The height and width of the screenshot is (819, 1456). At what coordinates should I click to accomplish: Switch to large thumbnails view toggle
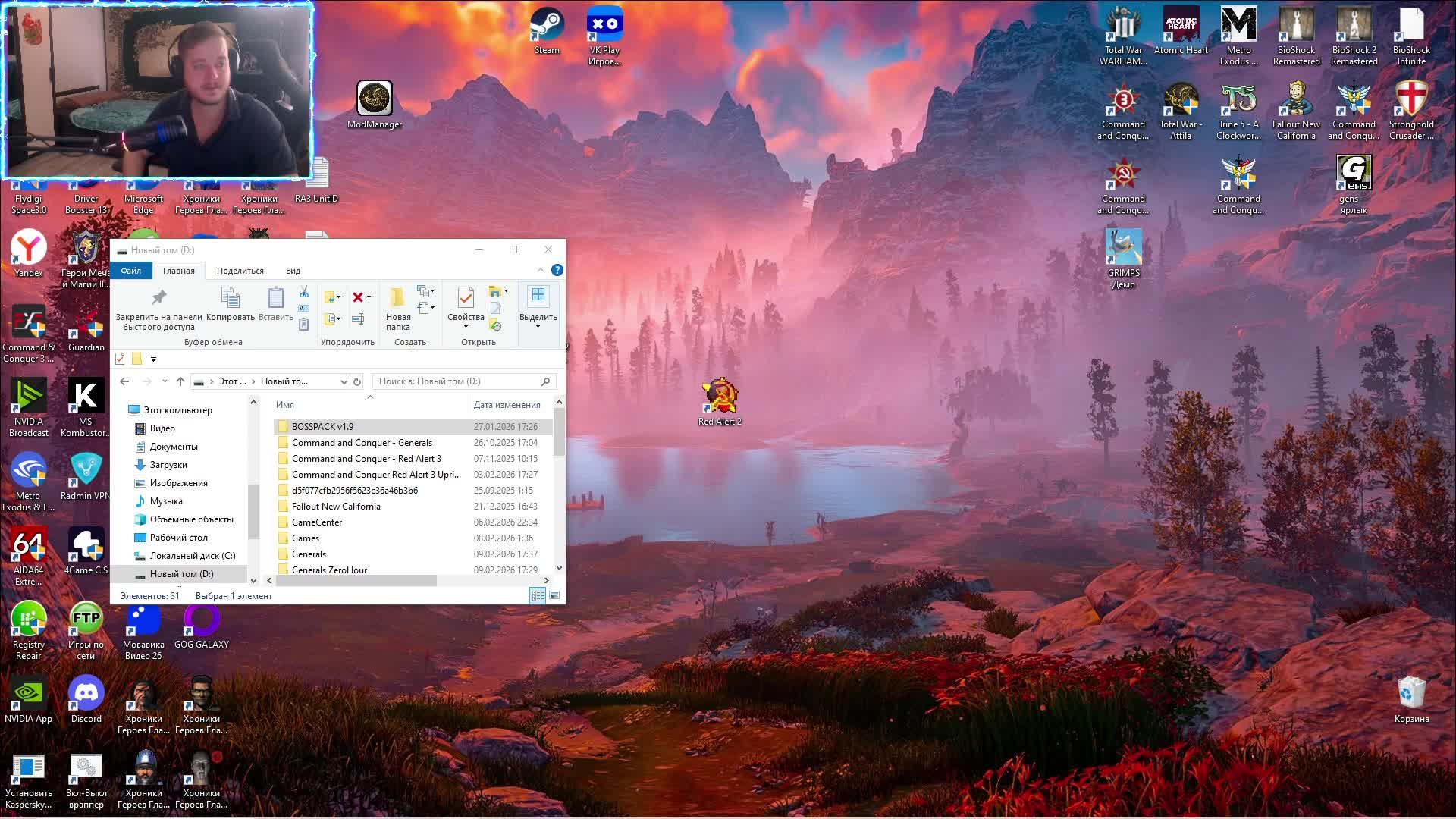pyautogui.click(x=555, y=596)
